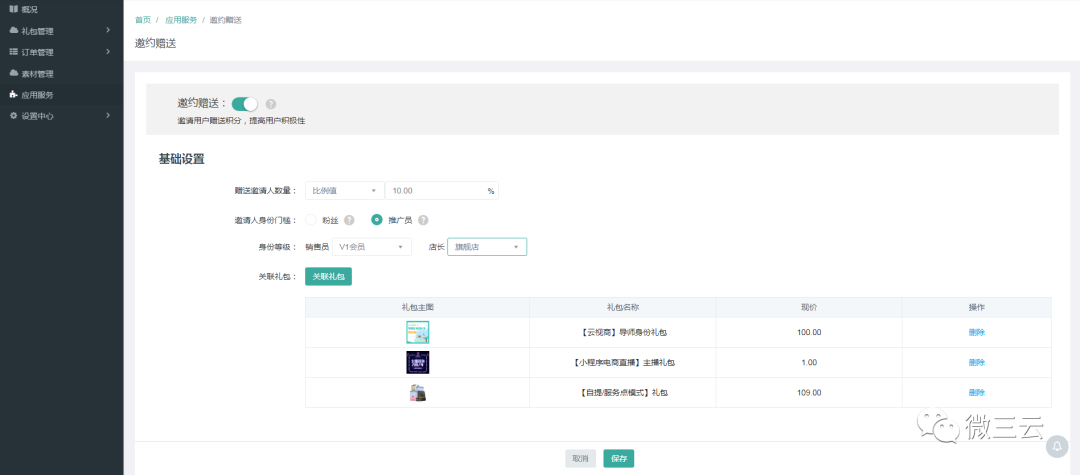Click the 【自提/服务点模式】礼包 thumbnail
This screenshot has height=475, width=1080.
click(417, 393)
